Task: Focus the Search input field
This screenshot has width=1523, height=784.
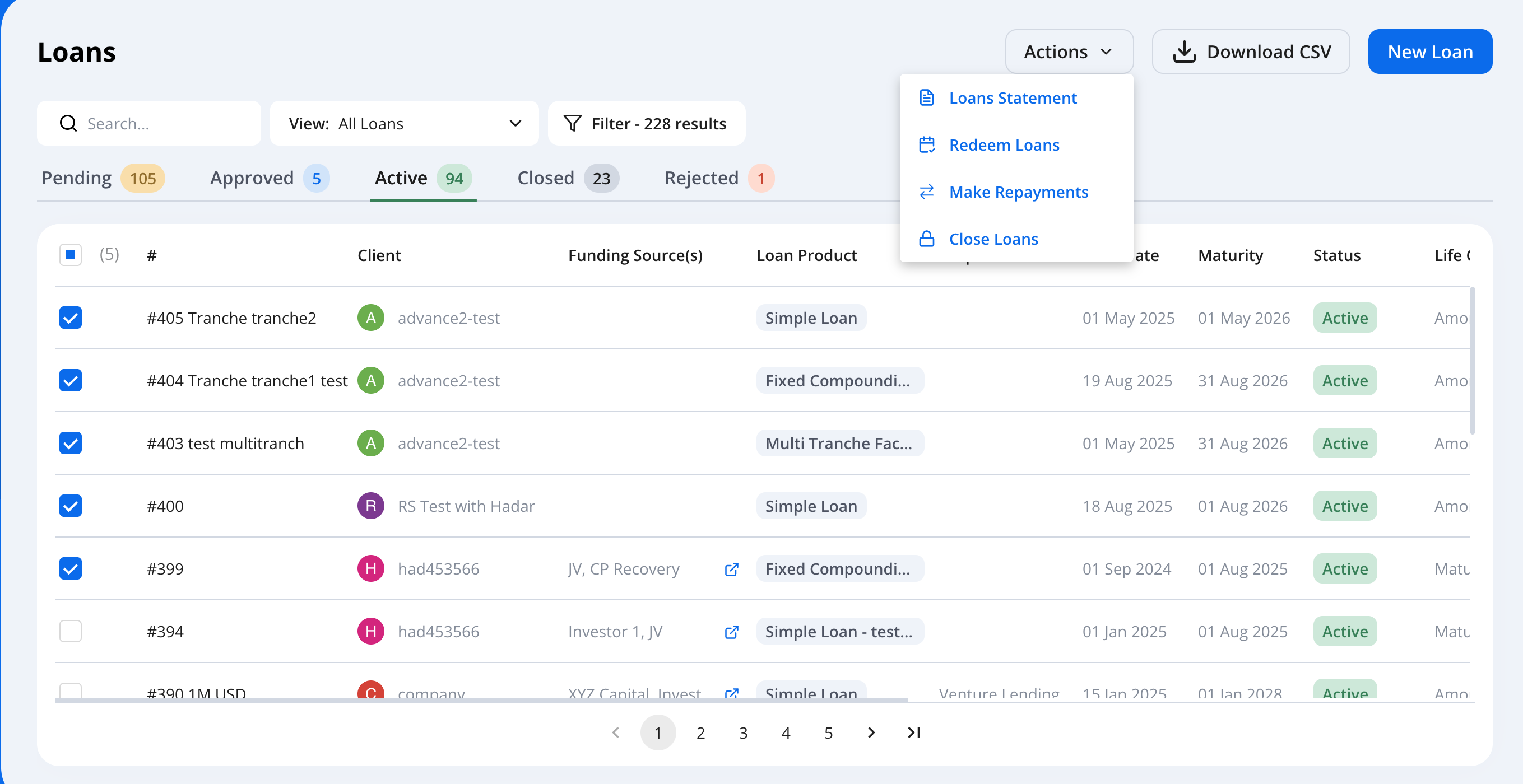Action: pos(149,123)
